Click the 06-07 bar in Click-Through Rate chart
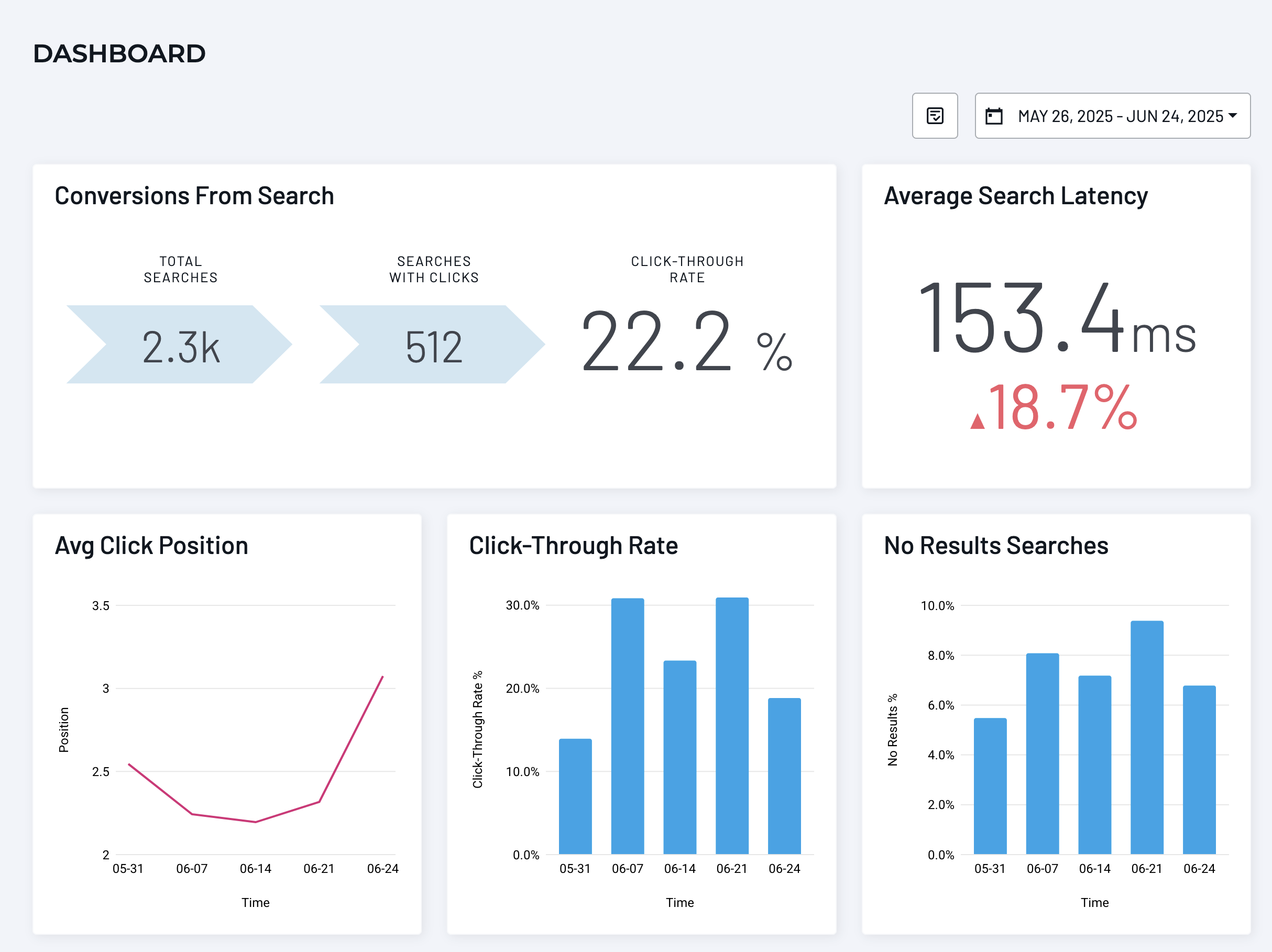 (628, 725)
